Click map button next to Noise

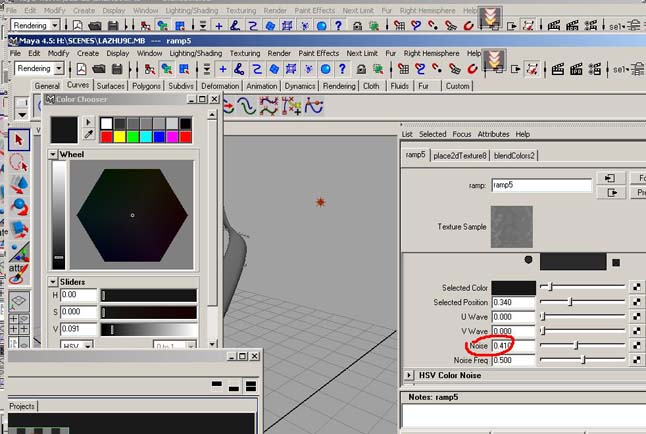637,345
